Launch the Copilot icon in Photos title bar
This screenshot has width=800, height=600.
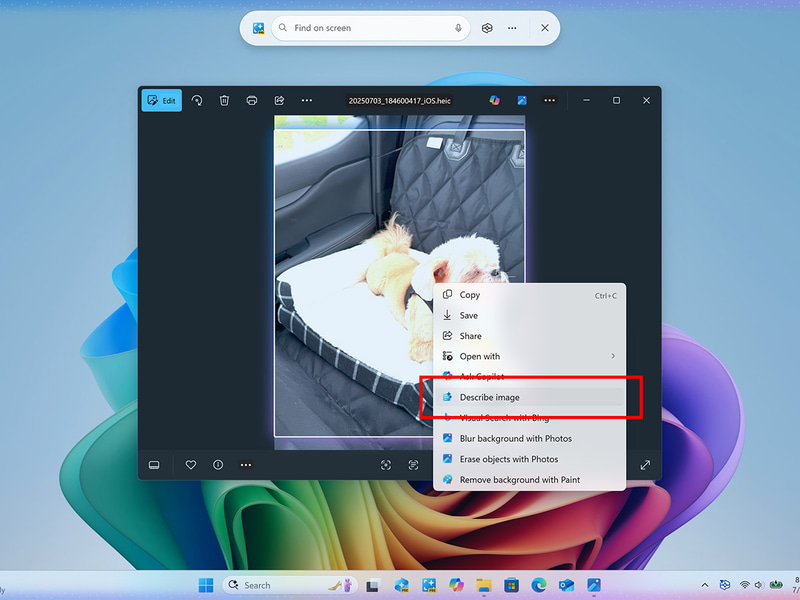point(494,101)
